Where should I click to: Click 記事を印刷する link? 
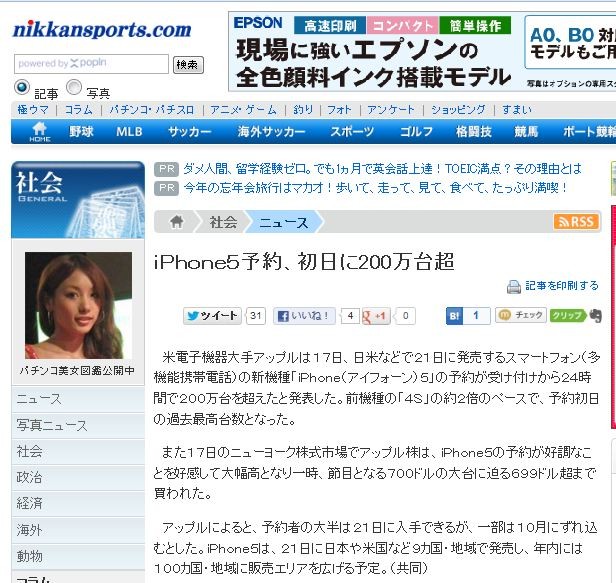tap(562, 286)
